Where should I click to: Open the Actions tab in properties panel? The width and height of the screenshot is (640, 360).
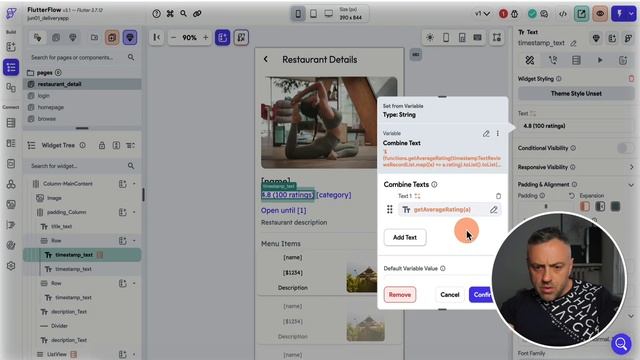pos(553,60)
